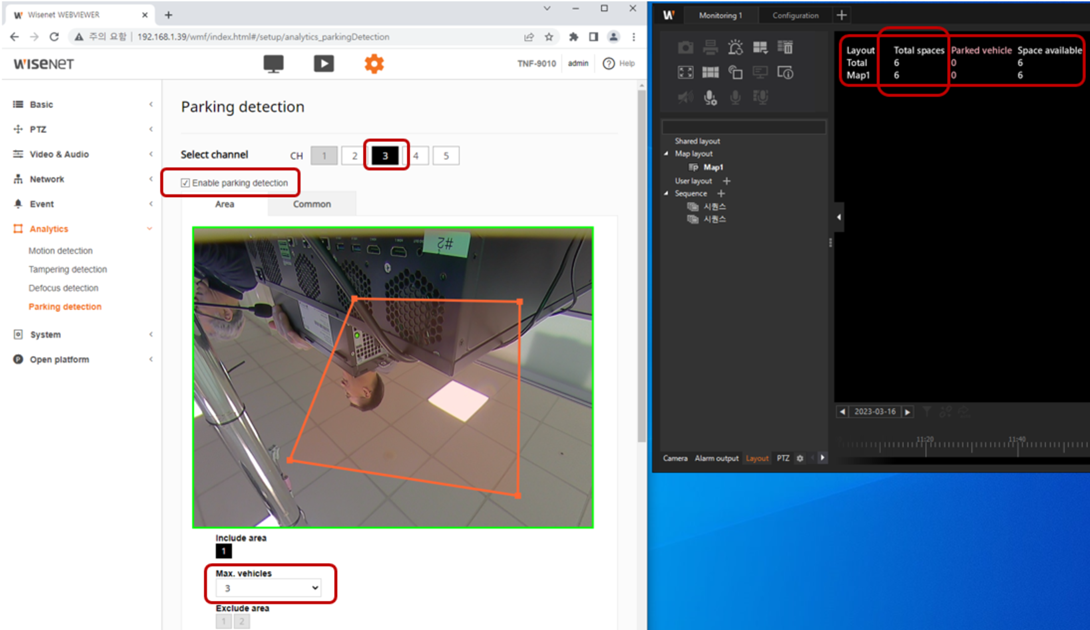Select channel 2
The image size is (1090, 630).
354,156
